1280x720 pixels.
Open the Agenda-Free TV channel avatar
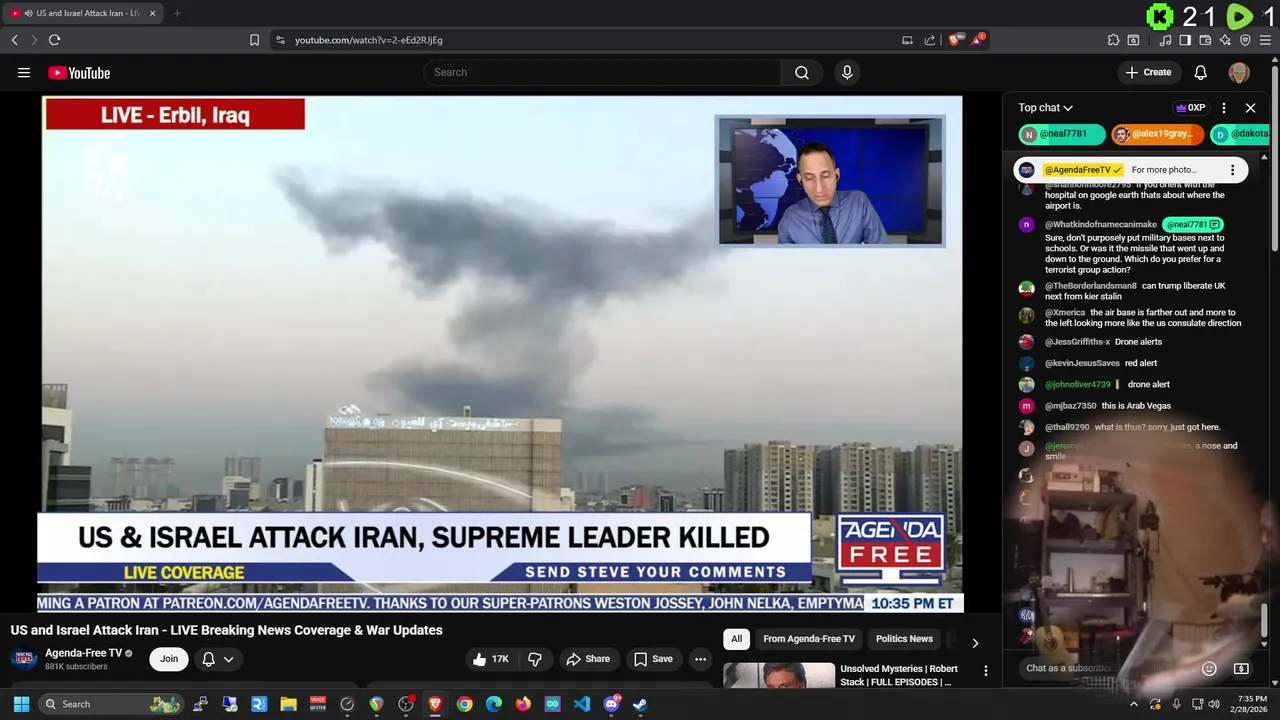[24, 659]
